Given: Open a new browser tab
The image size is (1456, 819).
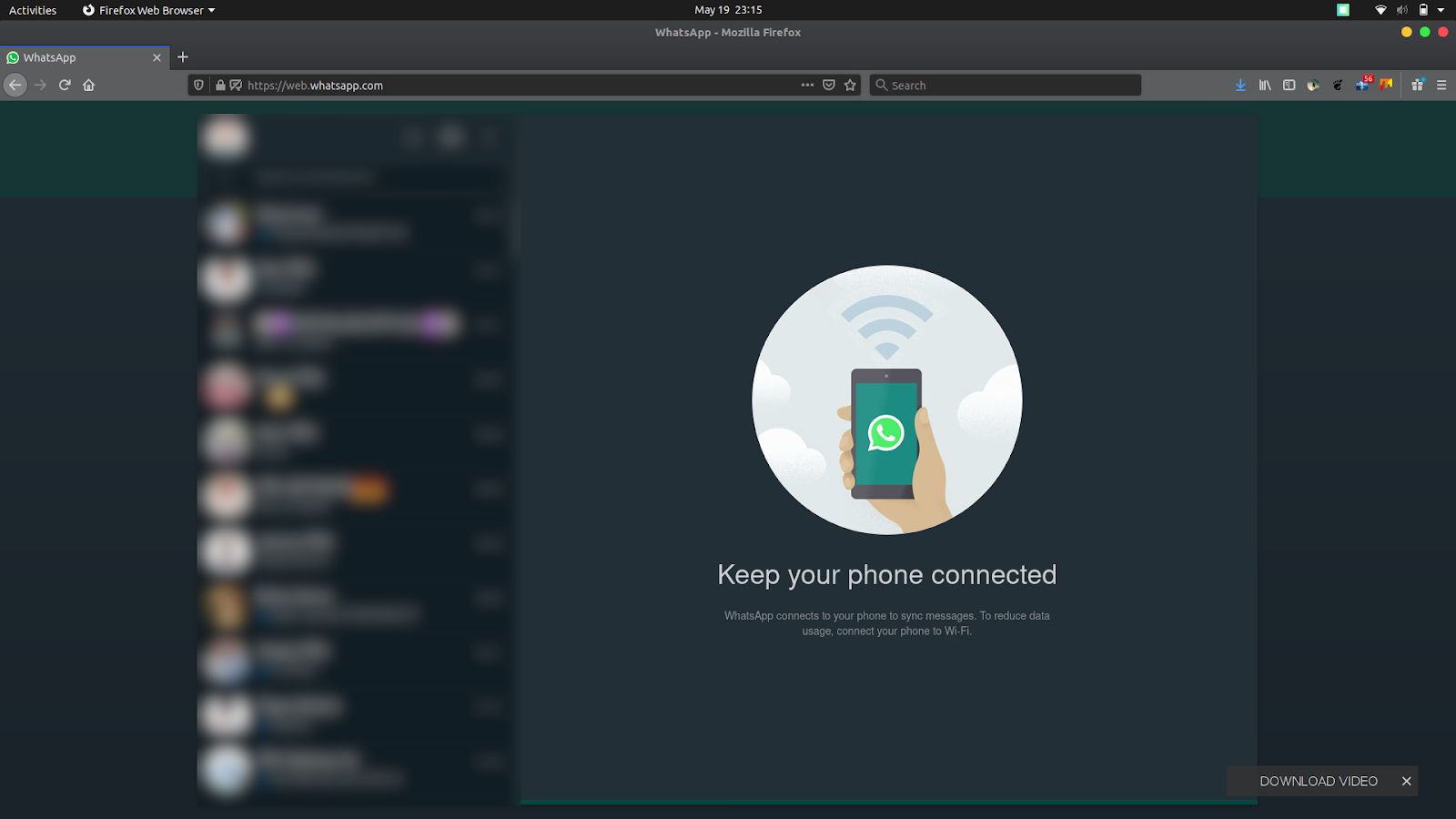Looking at the screenshot, I should click(183, 57).
